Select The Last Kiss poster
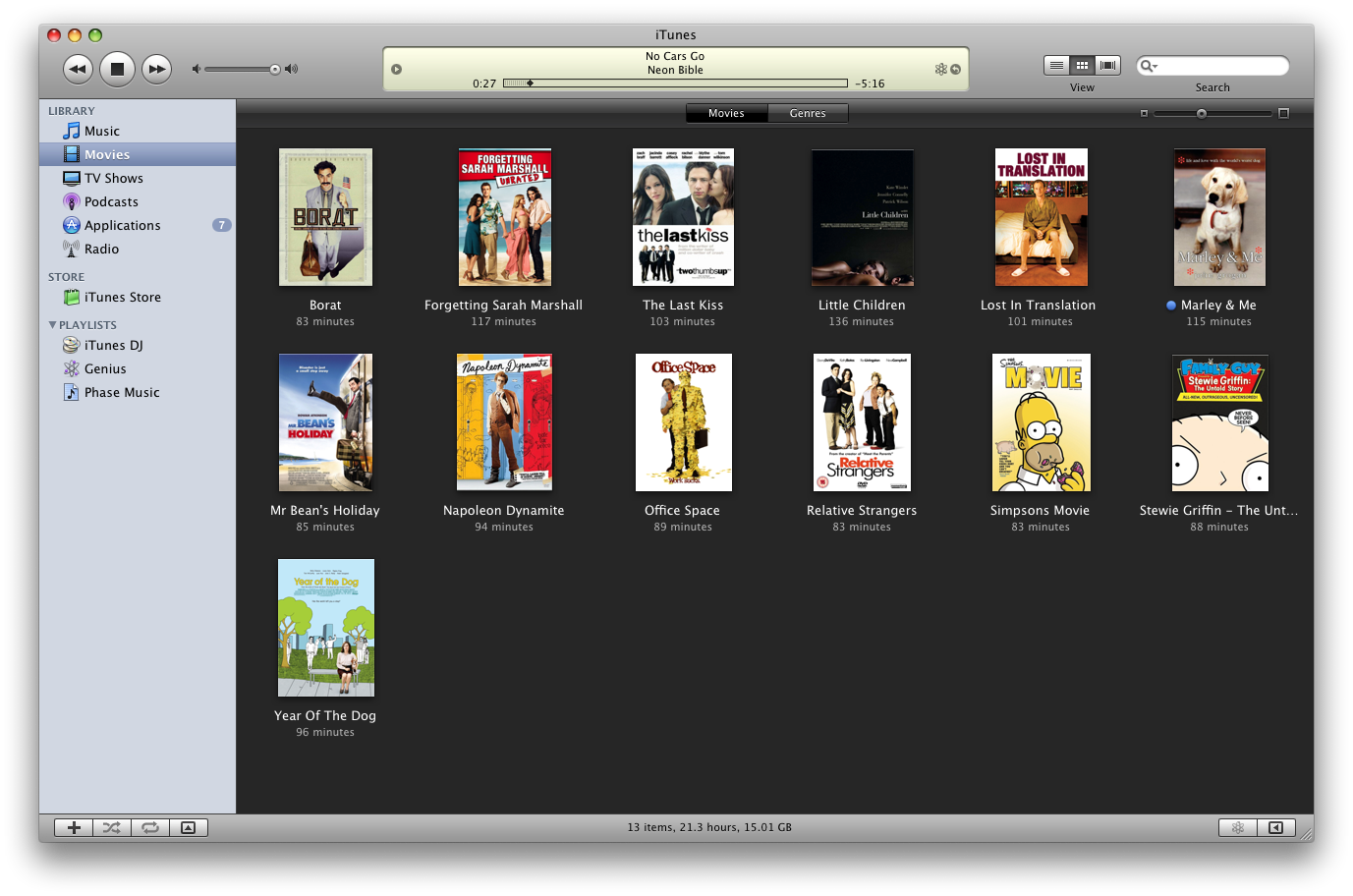Image resolution: width=1353 pixels, height=896 pixels. tap(683, 217)
